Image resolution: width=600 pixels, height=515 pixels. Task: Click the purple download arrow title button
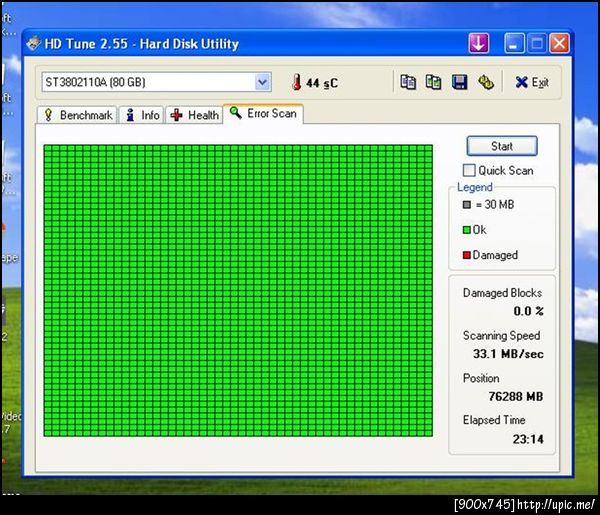click(479, 43)
